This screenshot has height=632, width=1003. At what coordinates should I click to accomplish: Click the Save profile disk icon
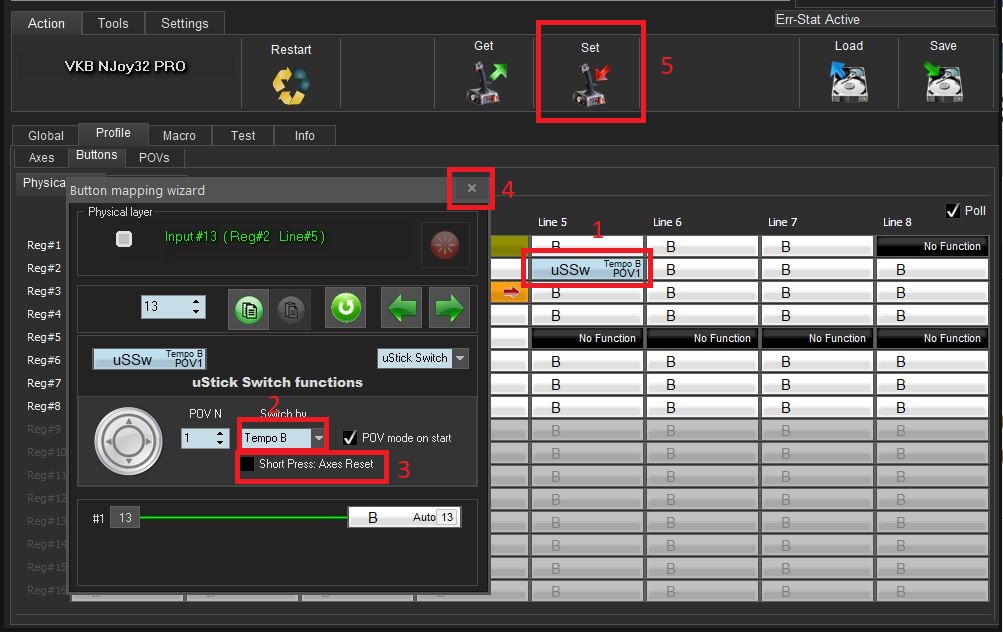tap(942, 83)
